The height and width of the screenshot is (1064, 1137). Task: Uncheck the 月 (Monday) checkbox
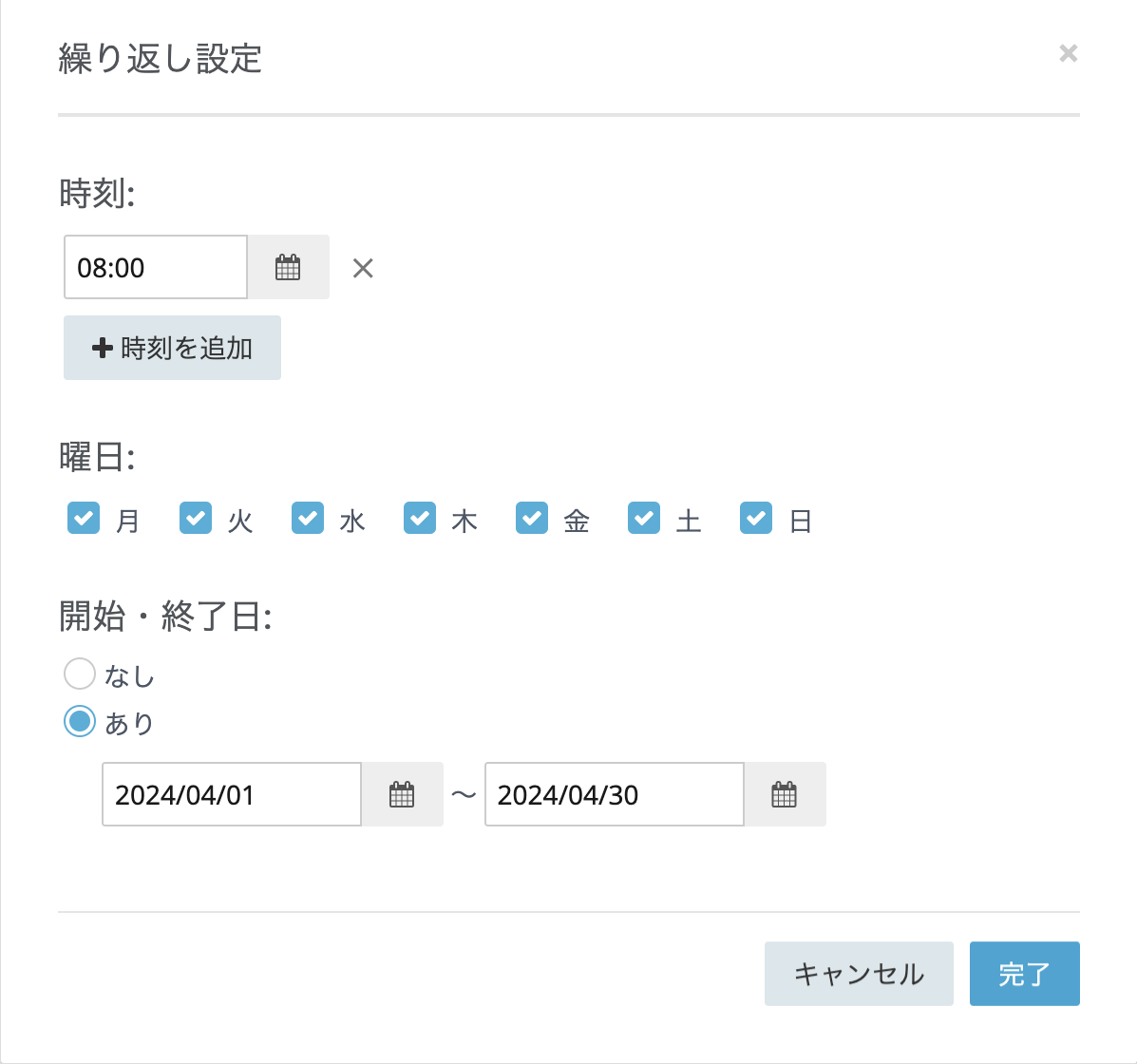click(84, 518)
